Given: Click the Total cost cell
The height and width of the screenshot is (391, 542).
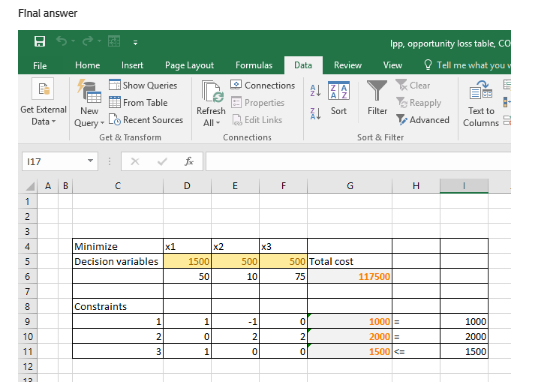Looking at the screenshot, I should (x=350, y=261).
